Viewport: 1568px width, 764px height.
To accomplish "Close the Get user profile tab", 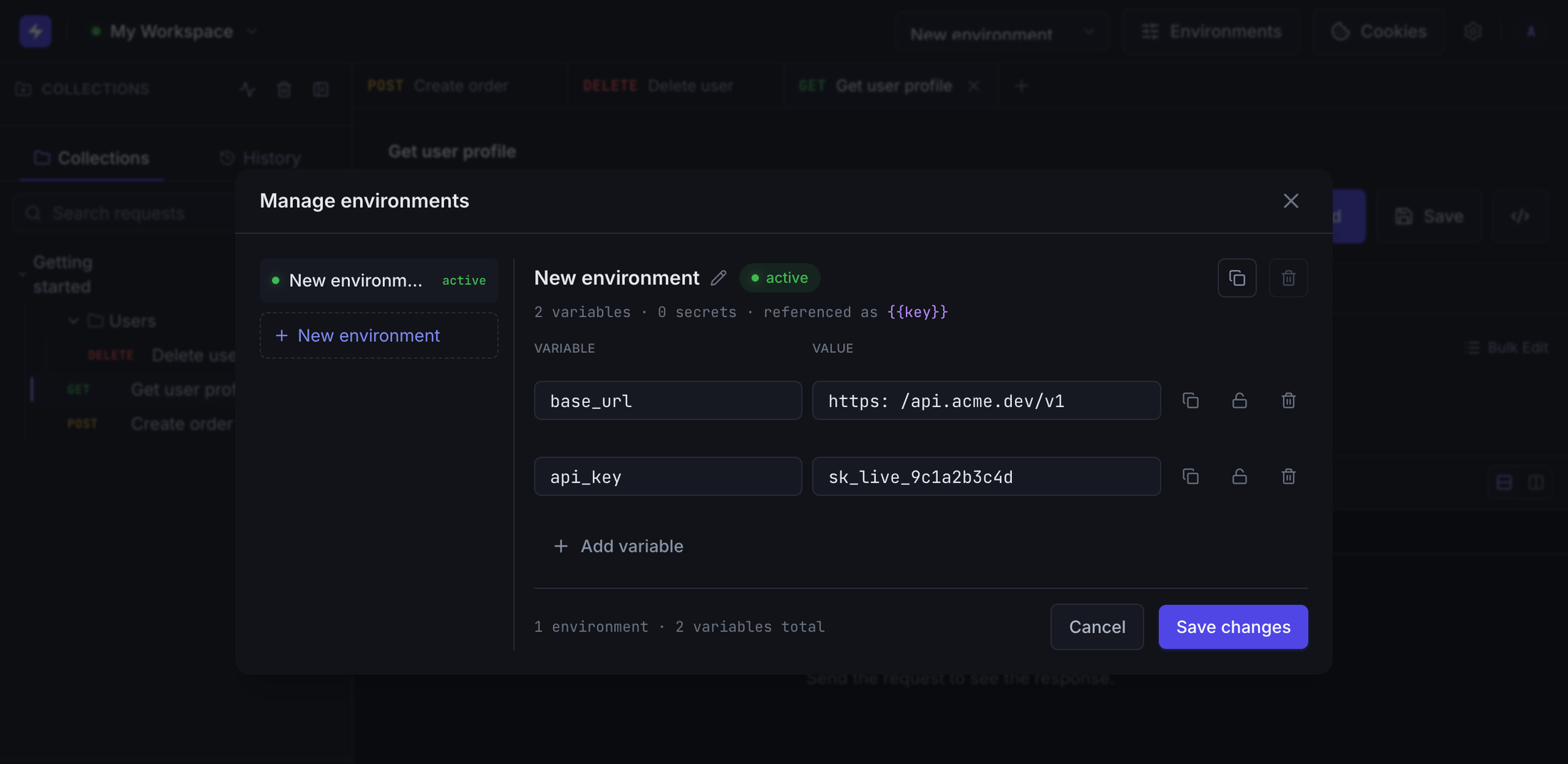I will [974, 86].
